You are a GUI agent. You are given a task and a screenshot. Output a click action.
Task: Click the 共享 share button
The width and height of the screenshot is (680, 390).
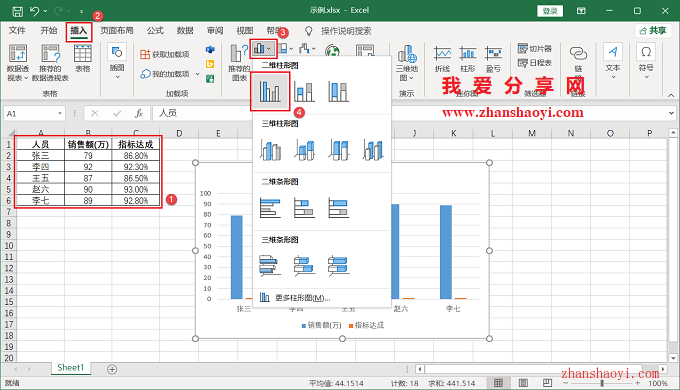point(653,30)
